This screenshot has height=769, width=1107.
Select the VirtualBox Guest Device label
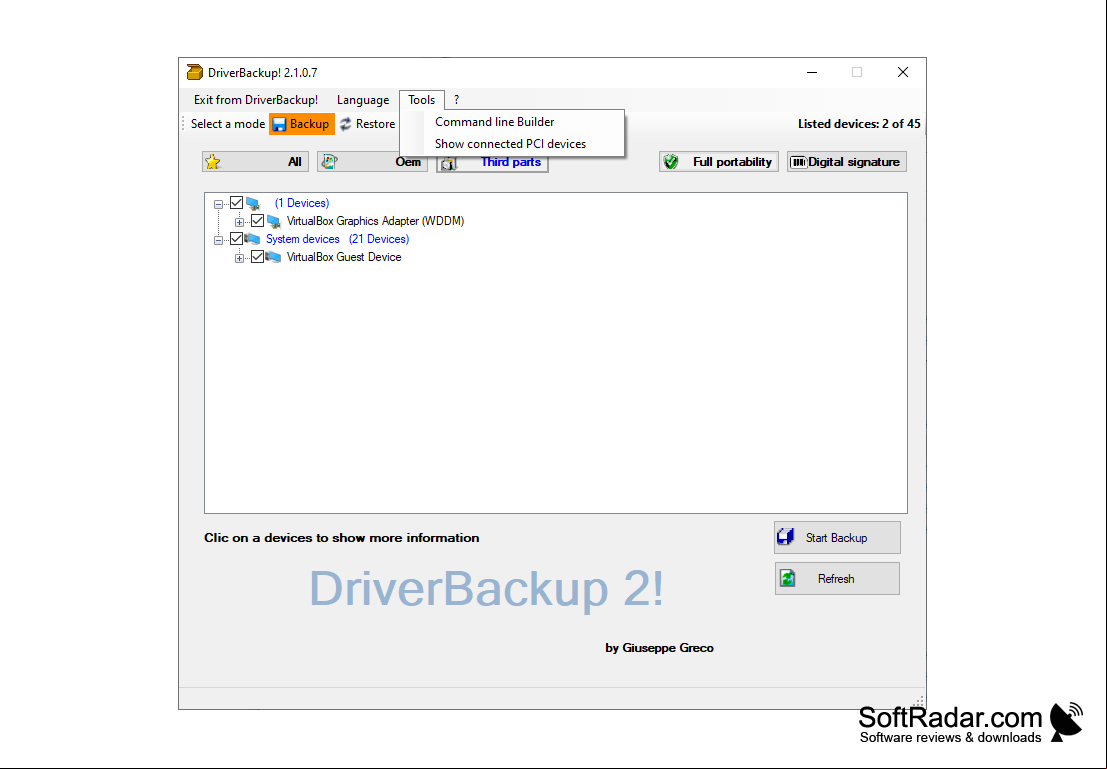(344, 257)
